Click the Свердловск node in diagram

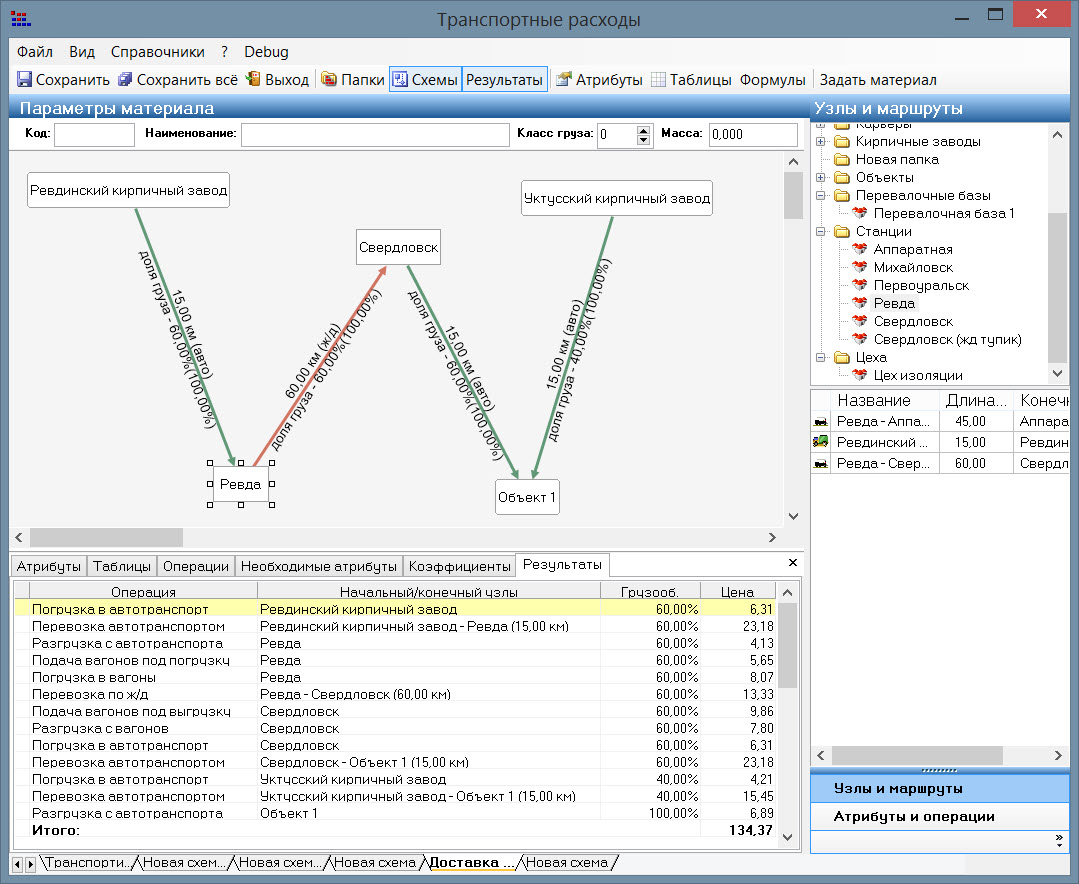click(x=398, y=248)
